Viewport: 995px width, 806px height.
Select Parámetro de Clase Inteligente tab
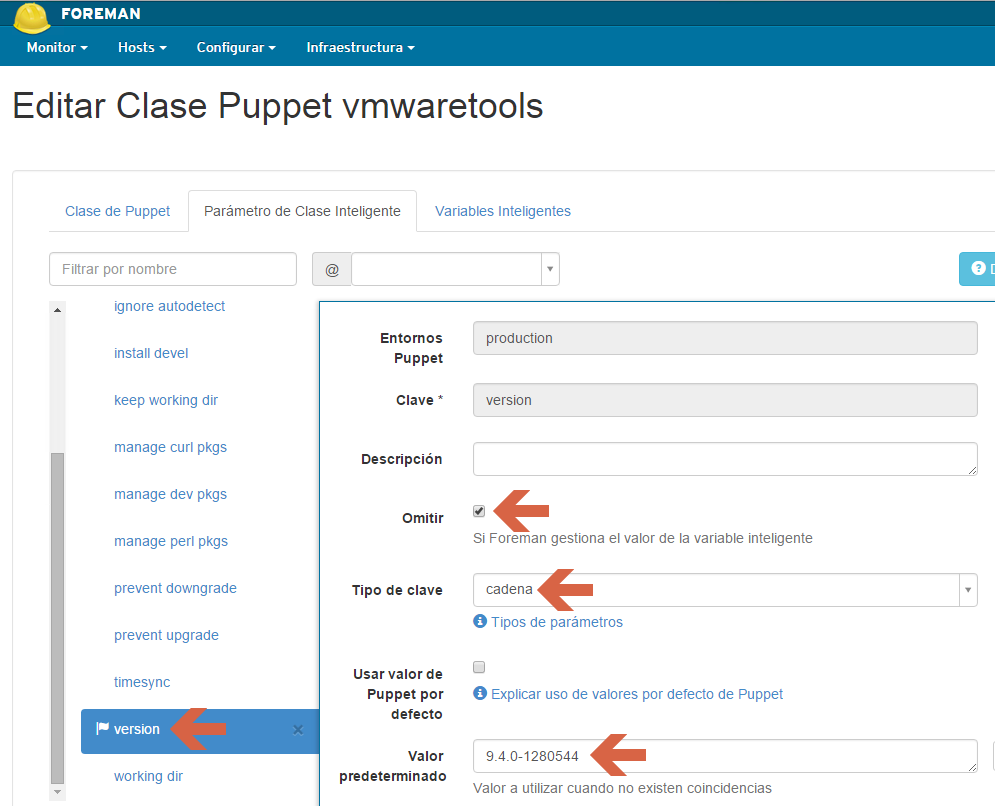point(302,211)
